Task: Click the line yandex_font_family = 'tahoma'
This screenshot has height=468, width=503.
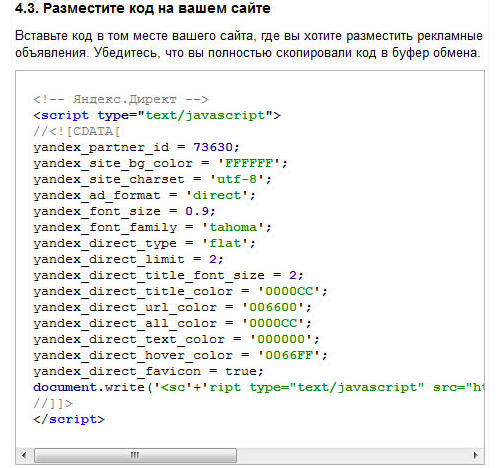Action: pos(152,227)
